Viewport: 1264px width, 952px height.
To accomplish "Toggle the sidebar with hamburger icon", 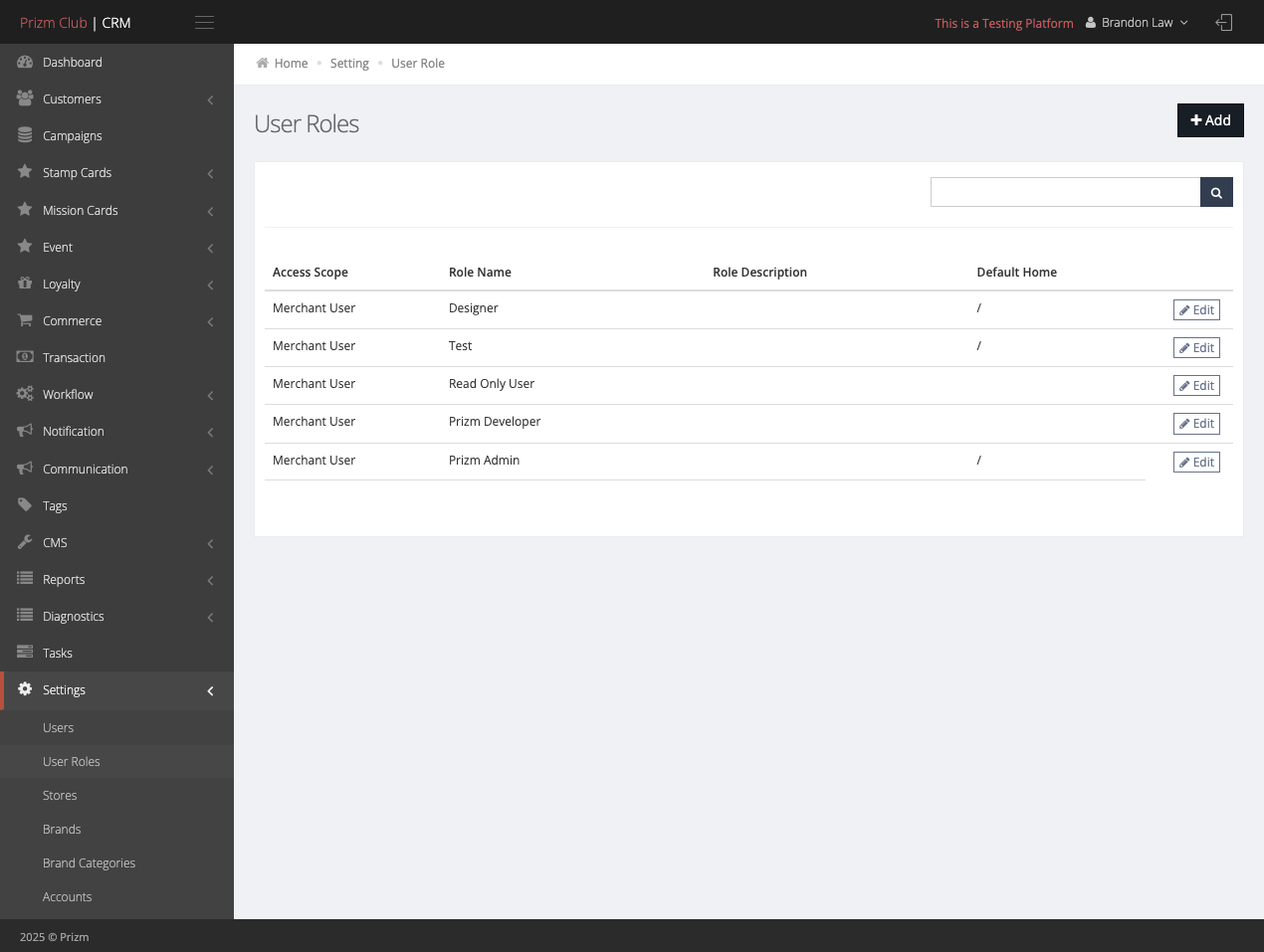I will [205, 22].
